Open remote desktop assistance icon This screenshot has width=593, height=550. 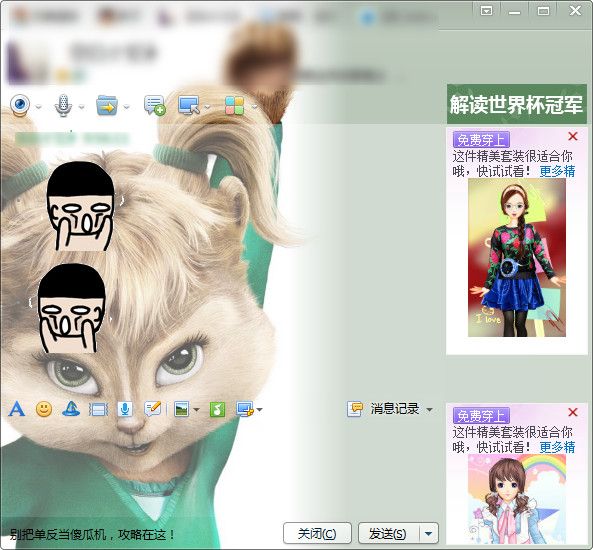tap(189, 106)
